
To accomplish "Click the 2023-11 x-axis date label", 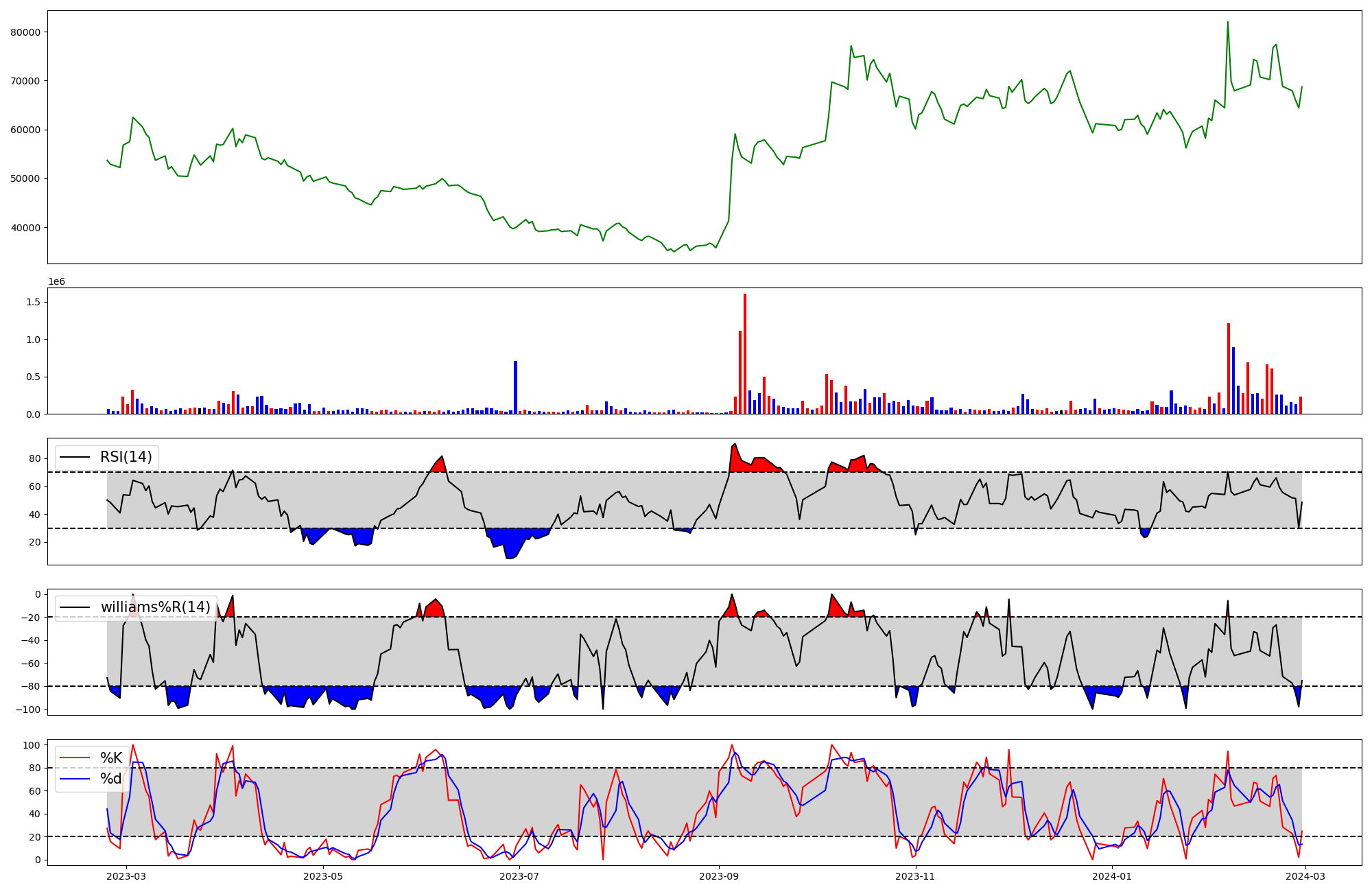I will point(916,876).
